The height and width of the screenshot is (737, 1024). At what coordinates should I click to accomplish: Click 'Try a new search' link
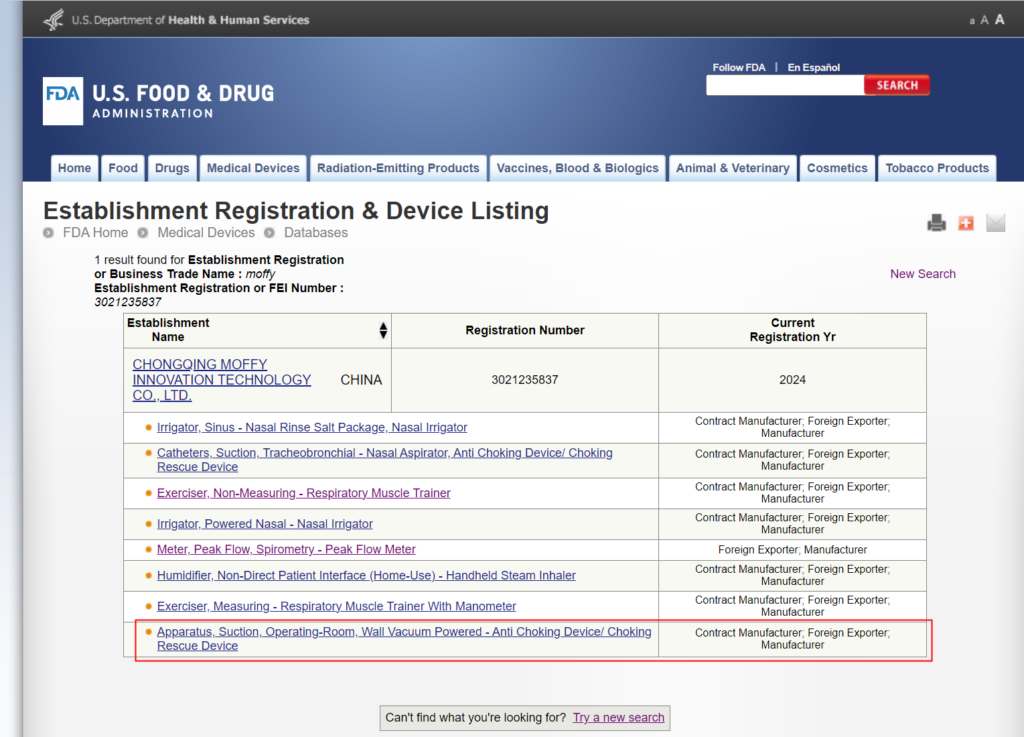[618, 717]
